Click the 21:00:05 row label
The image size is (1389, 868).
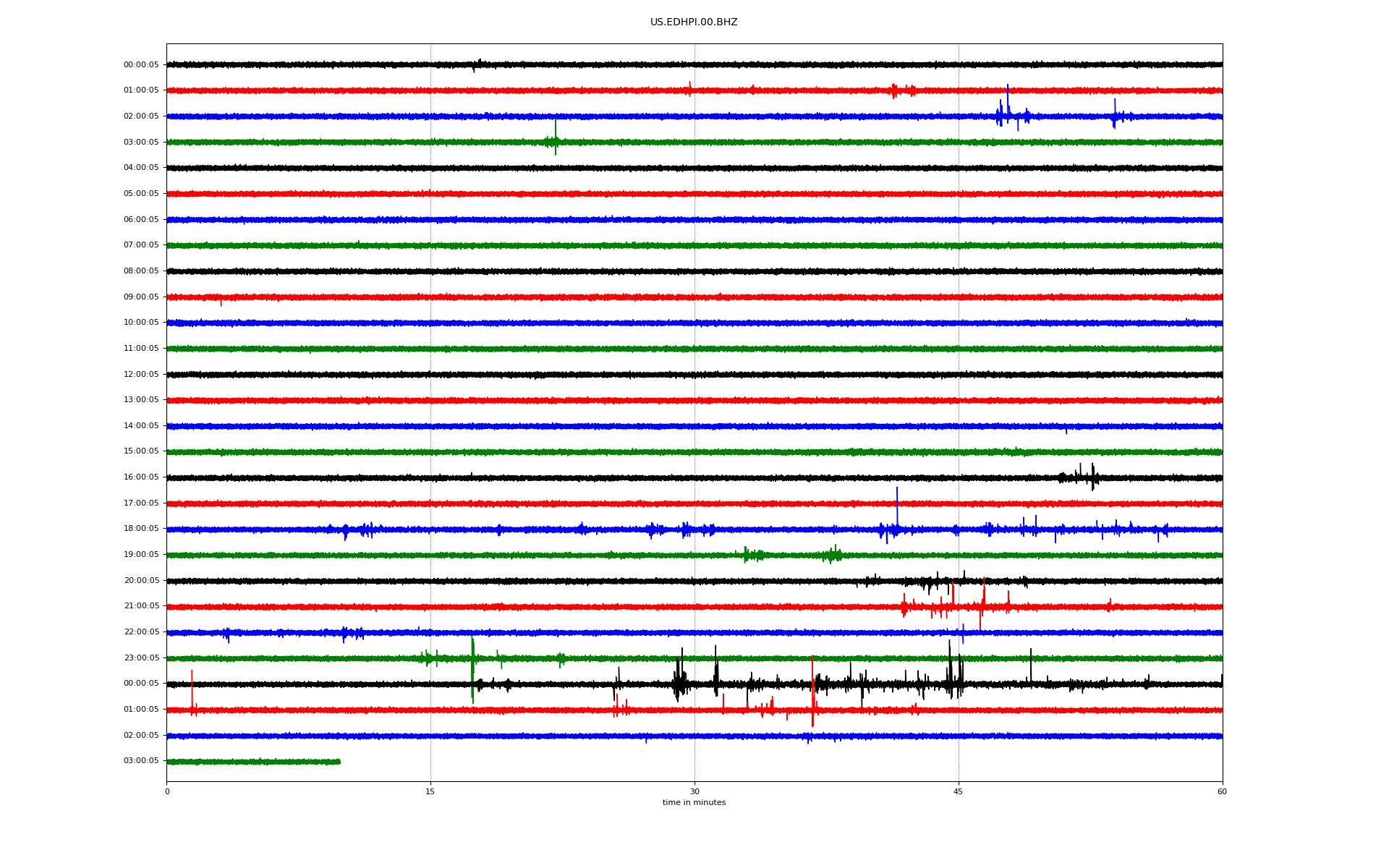[141, 606]
